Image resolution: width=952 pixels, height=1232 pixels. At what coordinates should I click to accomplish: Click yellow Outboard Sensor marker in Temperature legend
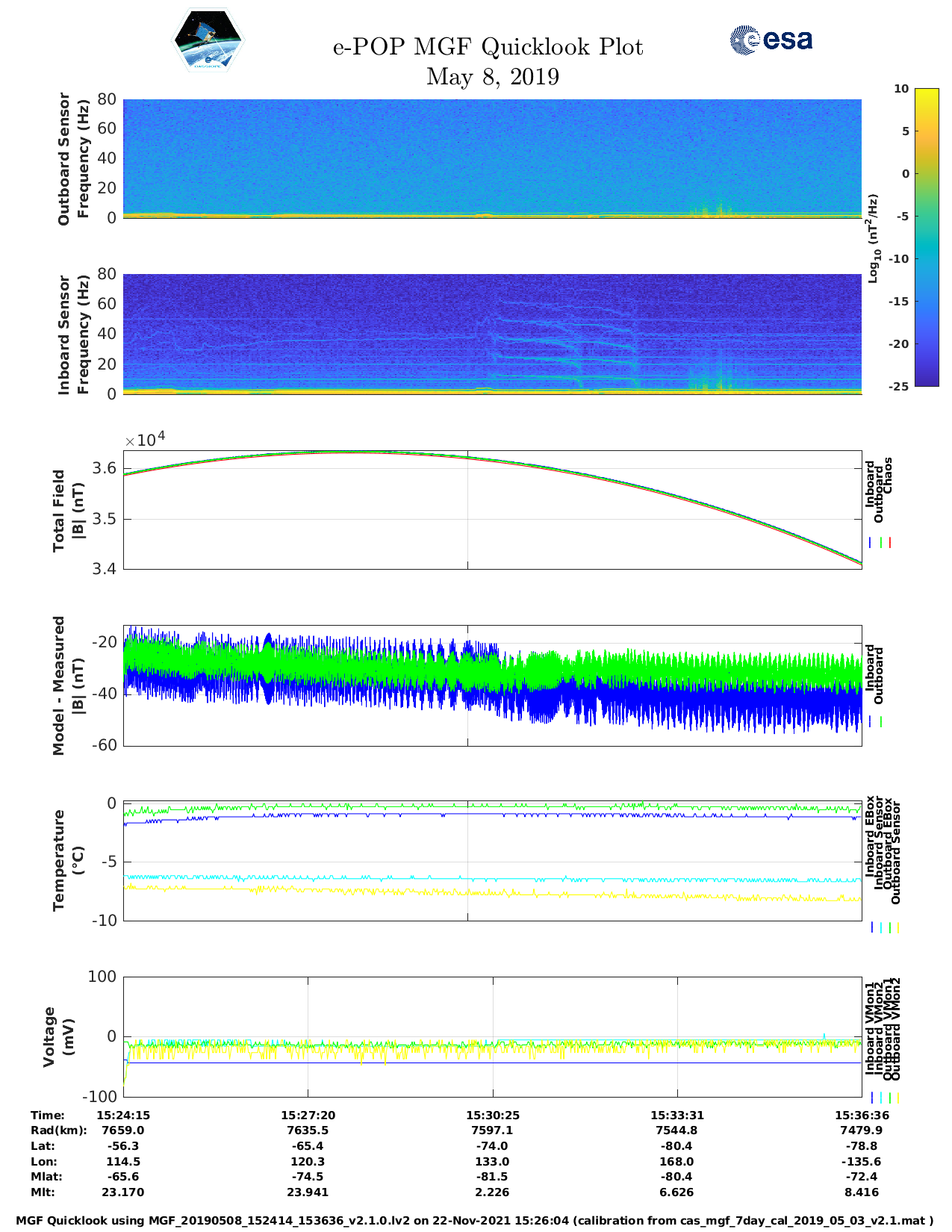[x=897, y=927]
